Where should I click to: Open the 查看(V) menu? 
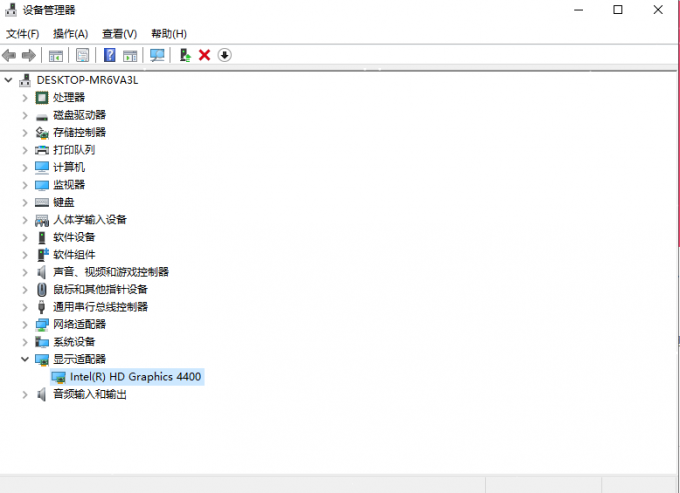119,33
